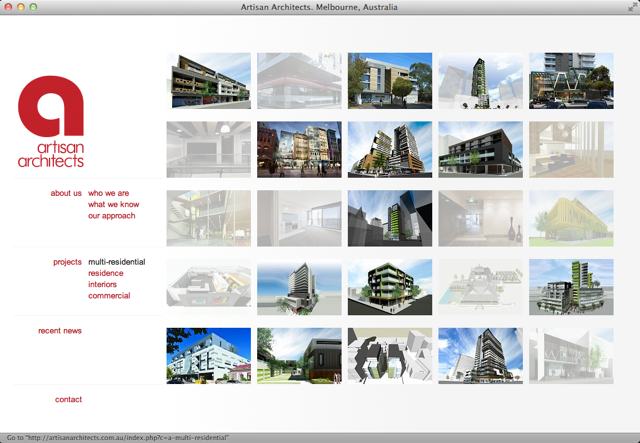The height and width of the screenshot is (443, 640).
Task: View the white apartment block under deep blue sky
Action: [208, 356]
